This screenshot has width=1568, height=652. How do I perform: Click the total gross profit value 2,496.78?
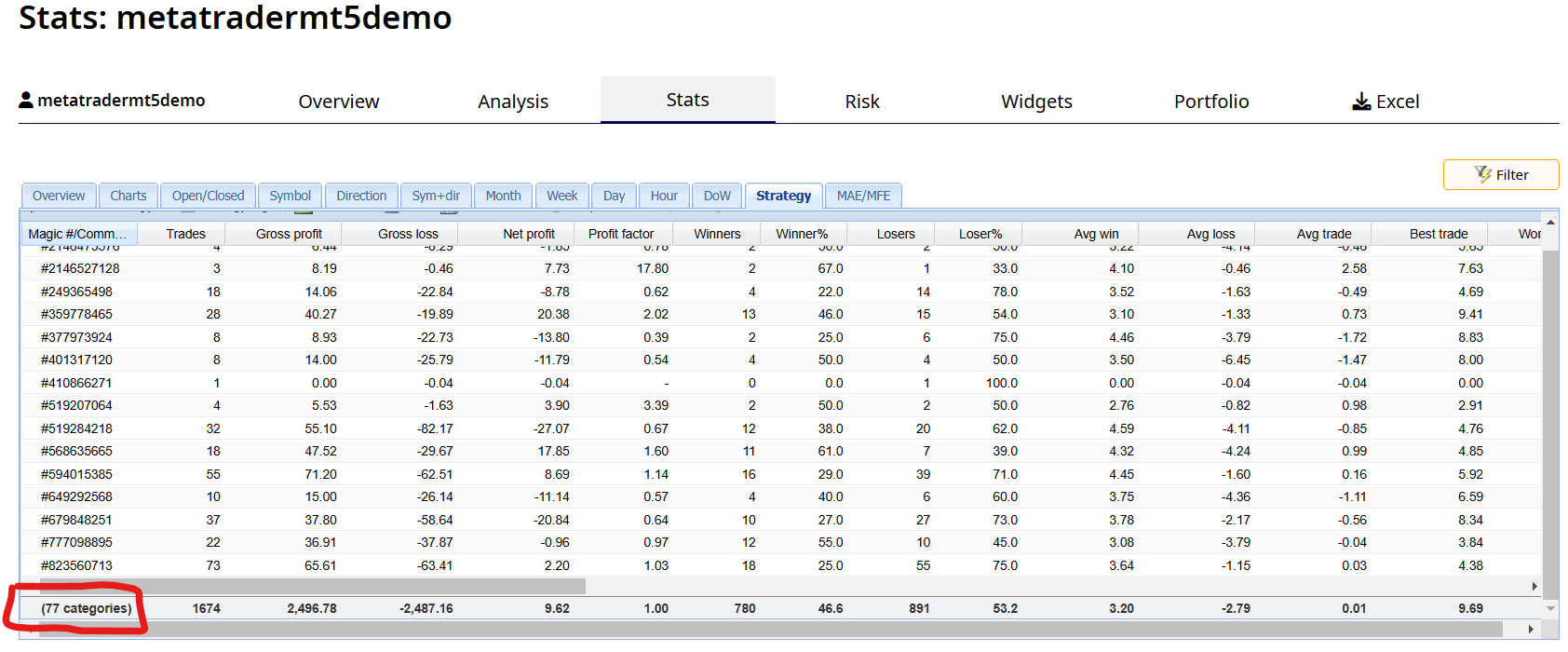point(312,608)
